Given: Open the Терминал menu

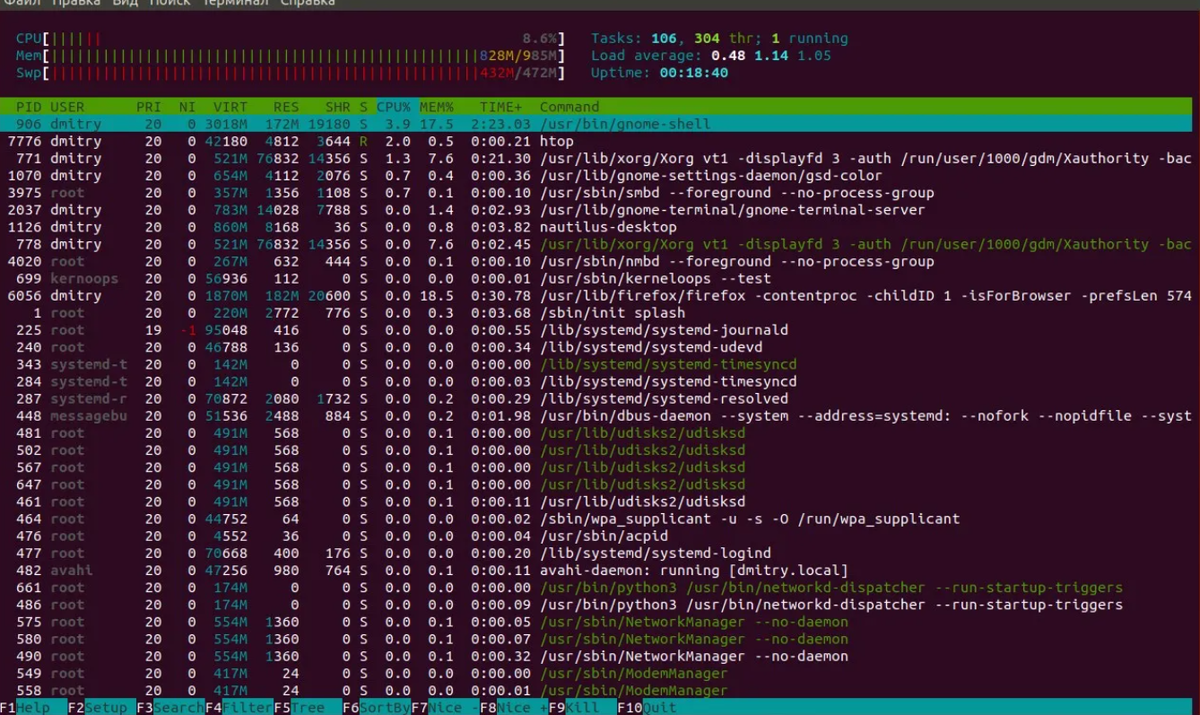Looking at the screenshot, I should (x=235, y=3).
